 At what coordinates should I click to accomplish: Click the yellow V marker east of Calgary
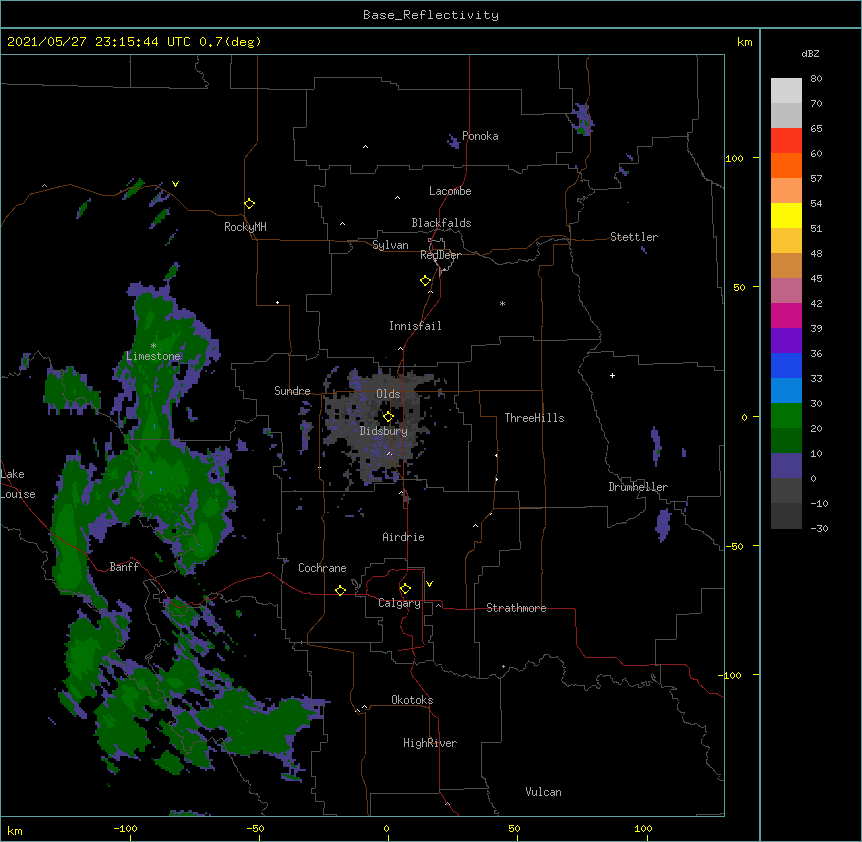tap(429, 584)
